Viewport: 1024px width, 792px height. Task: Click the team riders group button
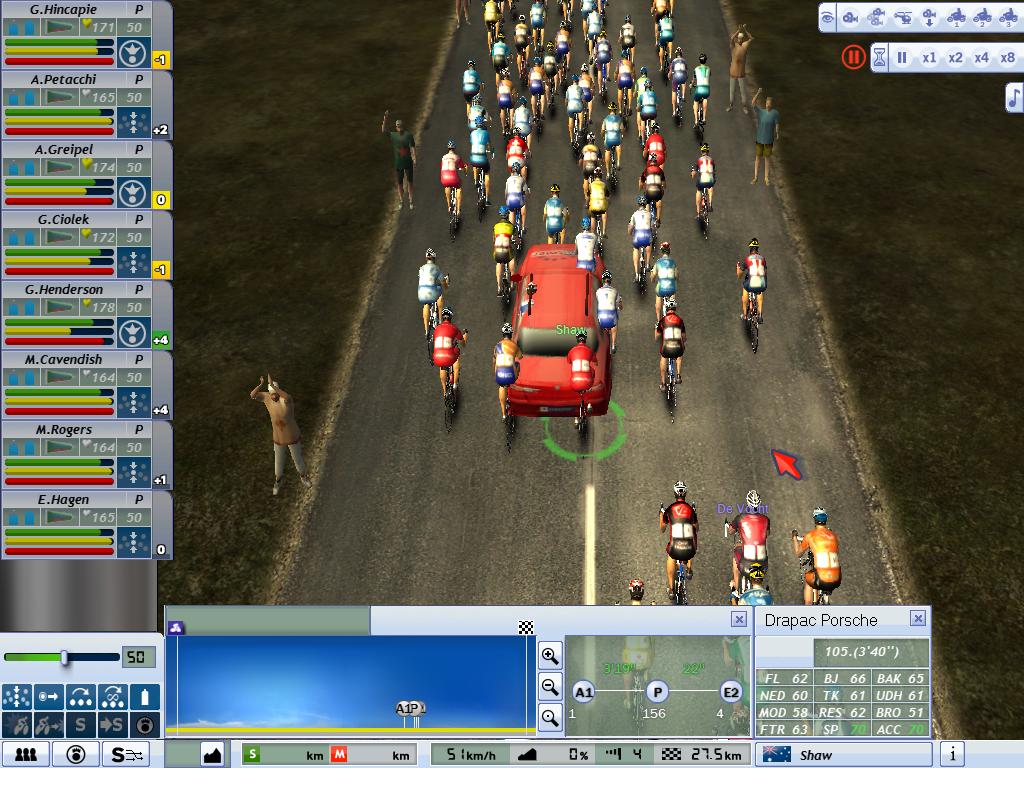(x=25, y=755)
